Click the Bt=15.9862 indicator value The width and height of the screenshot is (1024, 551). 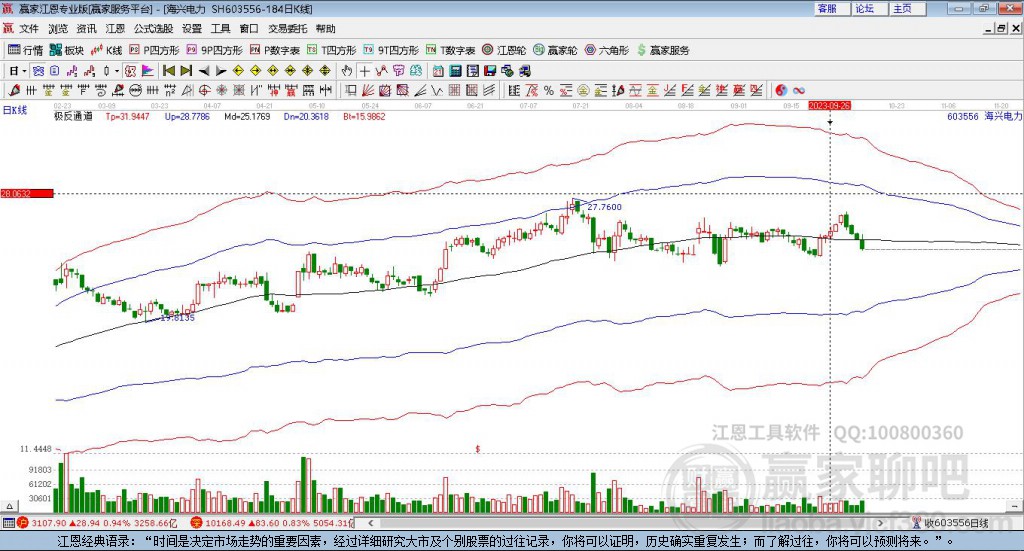[364, 116]
